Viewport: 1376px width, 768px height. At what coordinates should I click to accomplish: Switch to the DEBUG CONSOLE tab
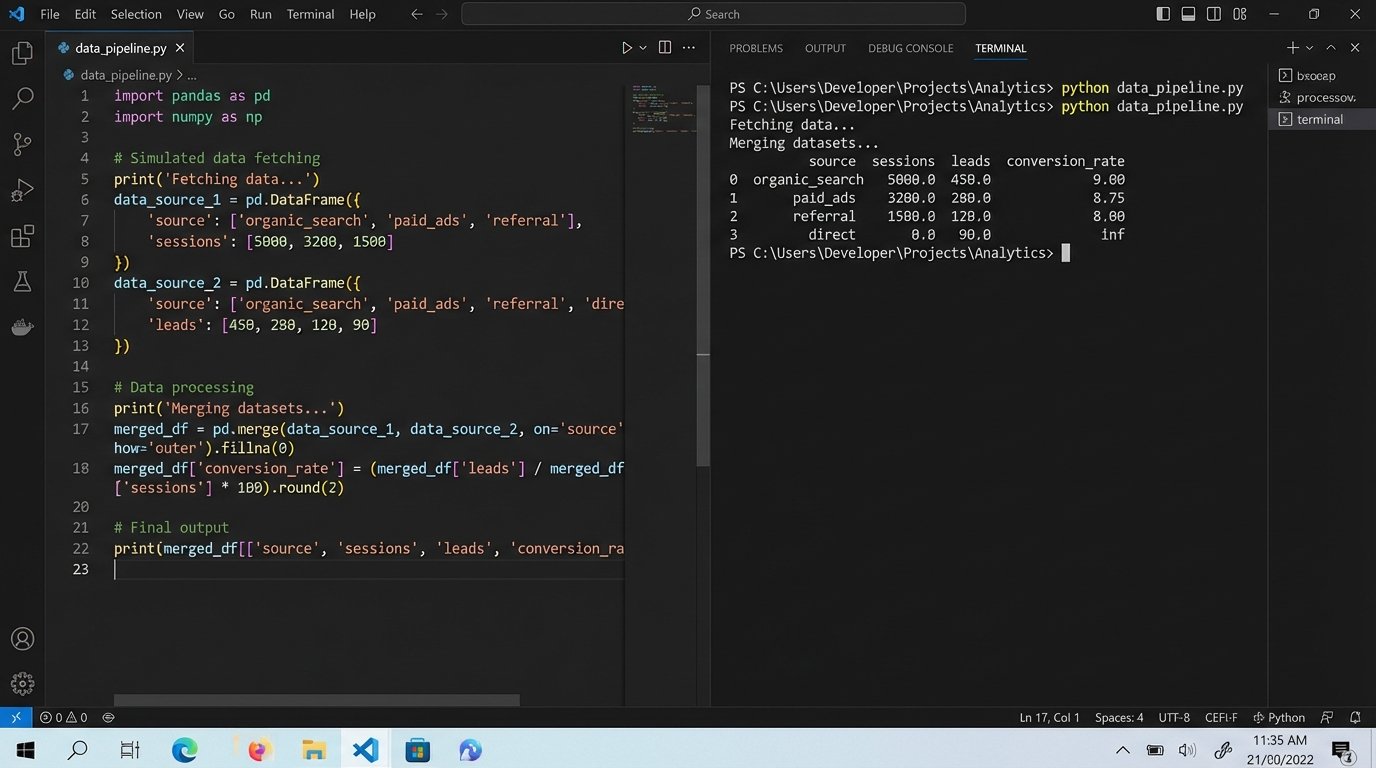[x=910, y=48]
